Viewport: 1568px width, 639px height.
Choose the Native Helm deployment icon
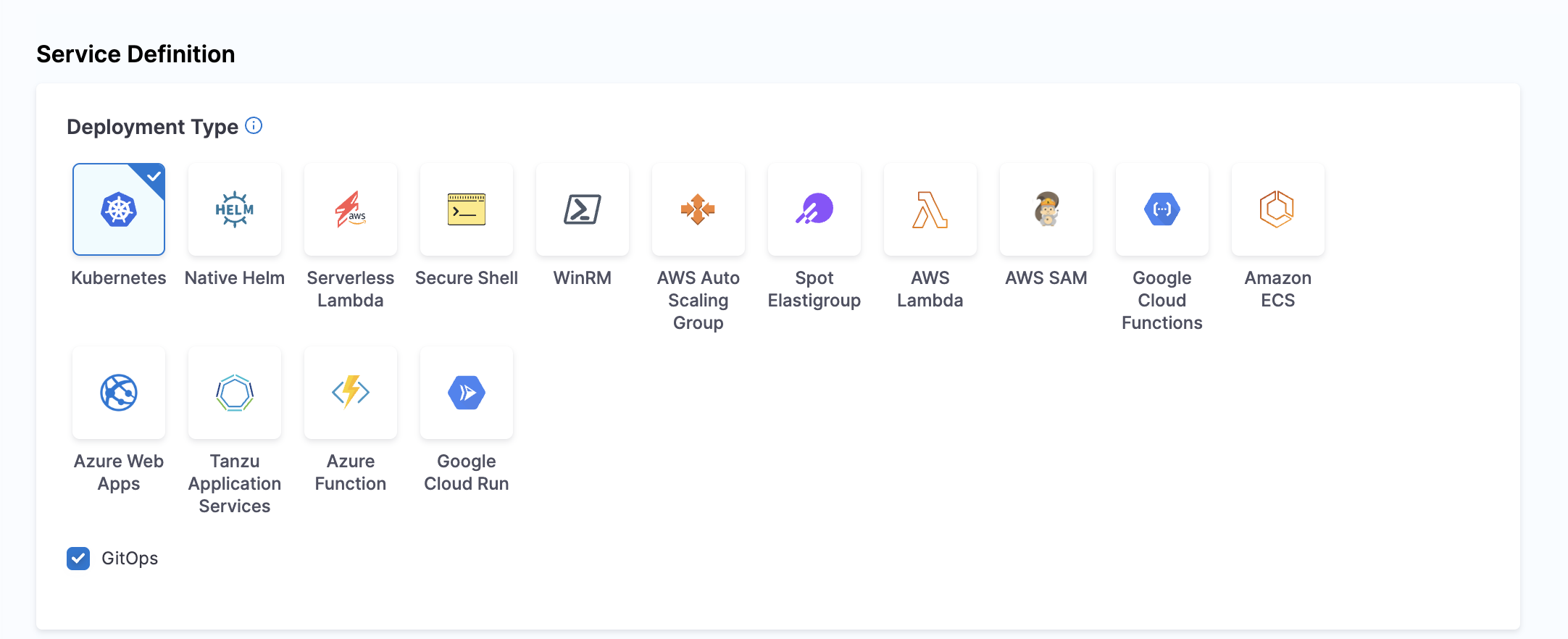coord(235,209)
